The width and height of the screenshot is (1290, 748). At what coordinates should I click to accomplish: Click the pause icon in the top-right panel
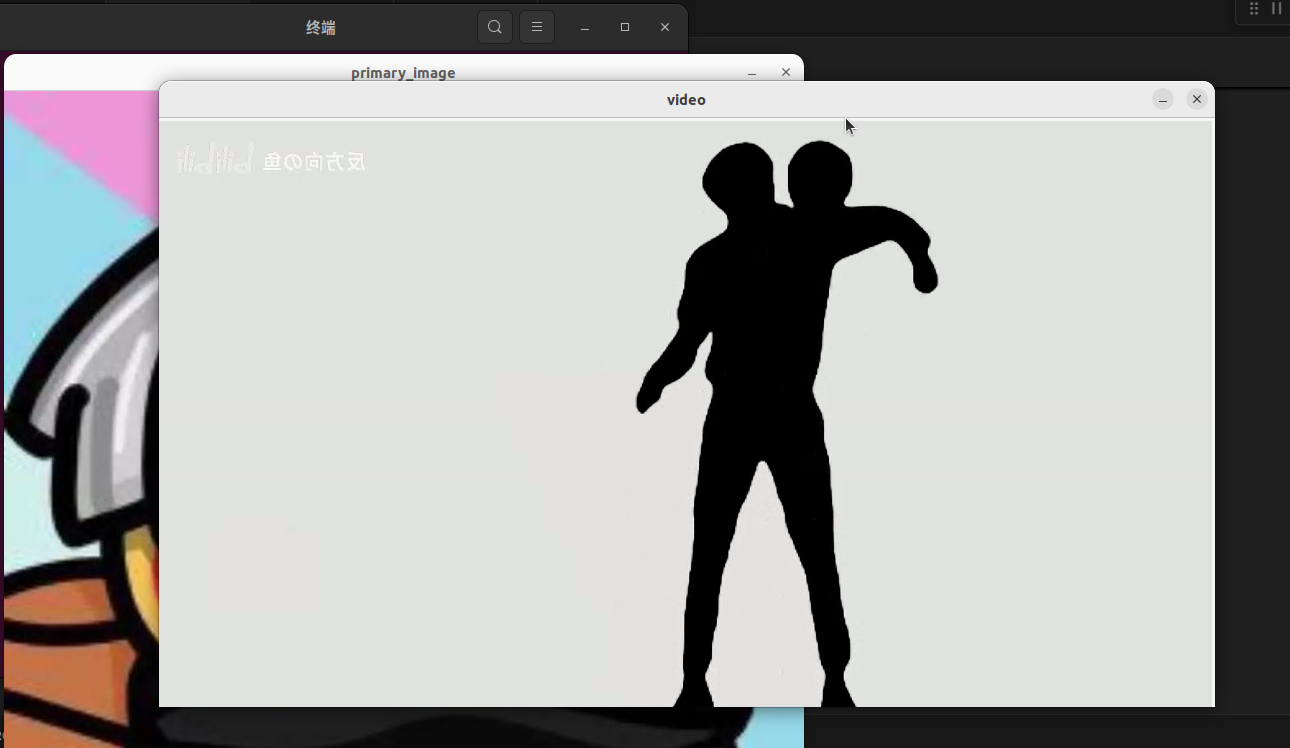tap(1277, 9)
